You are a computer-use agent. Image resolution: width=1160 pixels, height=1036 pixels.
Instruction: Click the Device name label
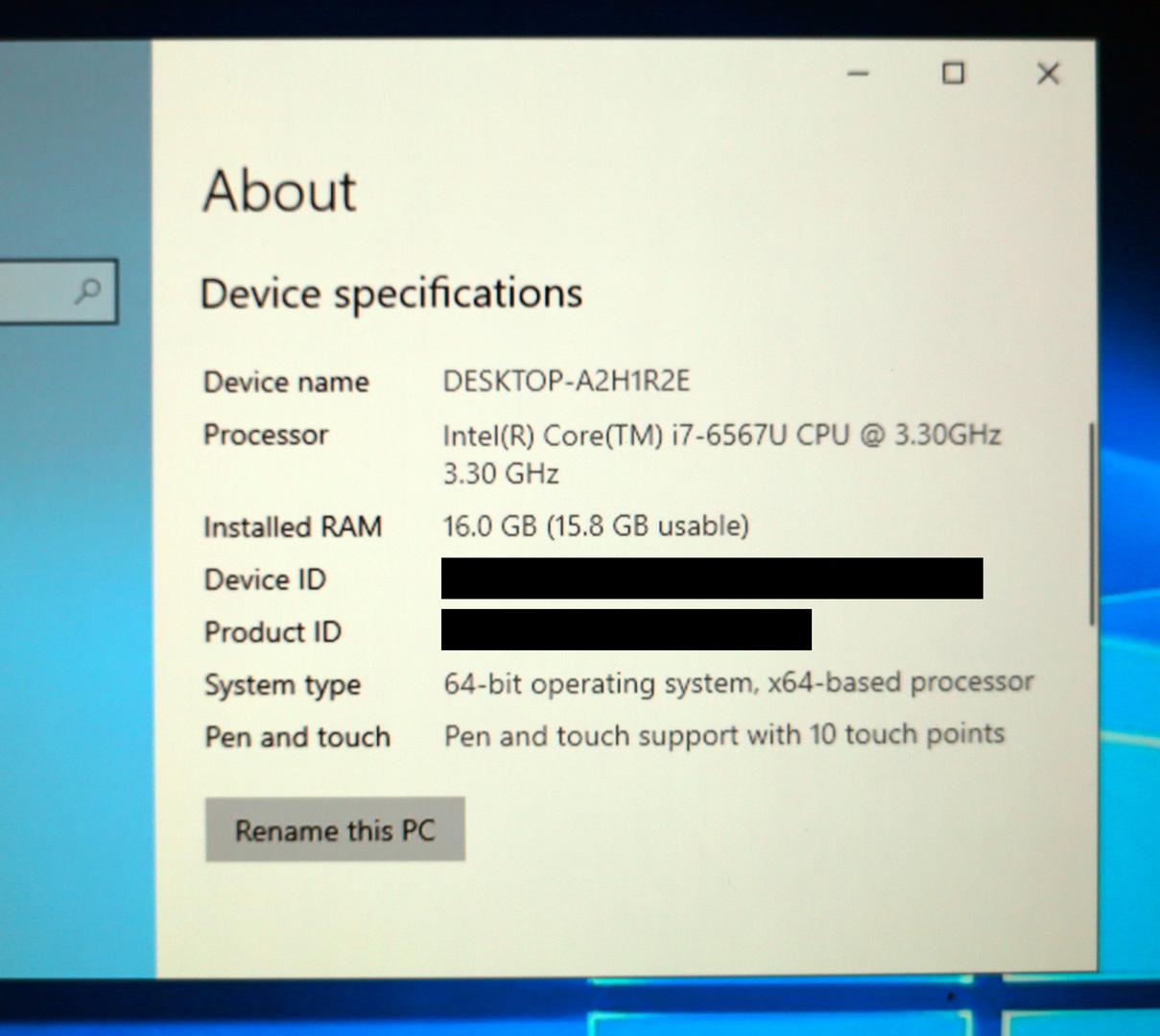click(x=286, y=382)
